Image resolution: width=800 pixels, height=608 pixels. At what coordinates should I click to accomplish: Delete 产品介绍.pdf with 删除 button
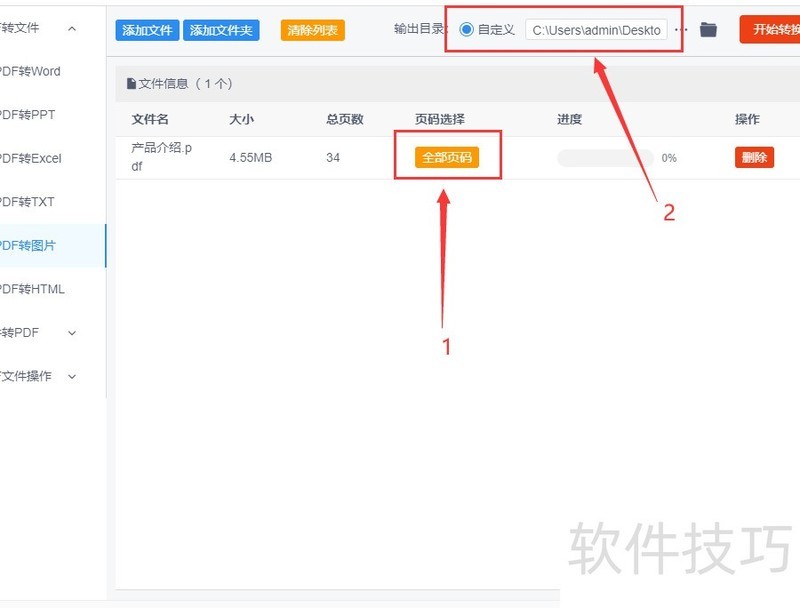[x=754, y=157]
